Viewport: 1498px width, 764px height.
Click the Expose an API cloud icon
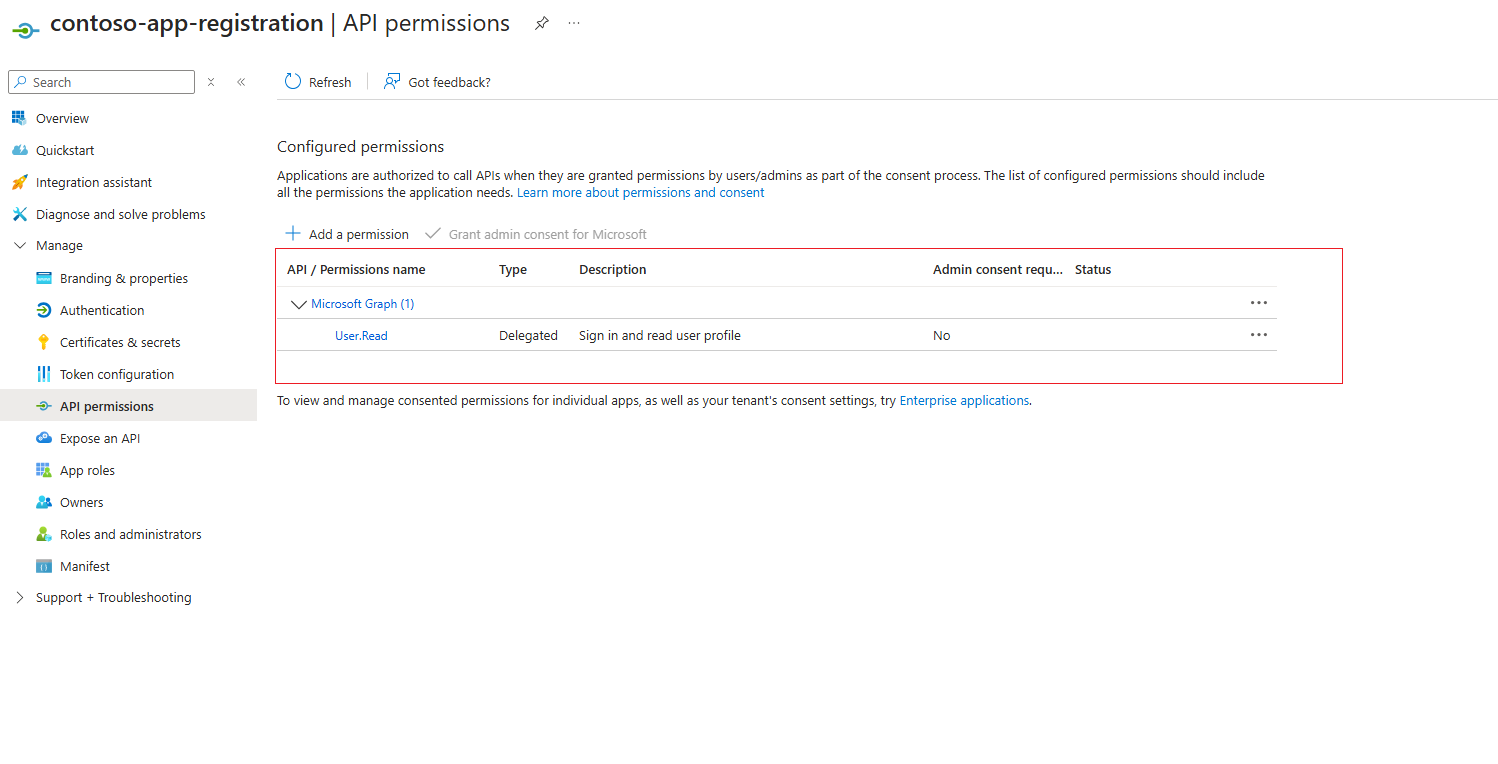(43, 438)
